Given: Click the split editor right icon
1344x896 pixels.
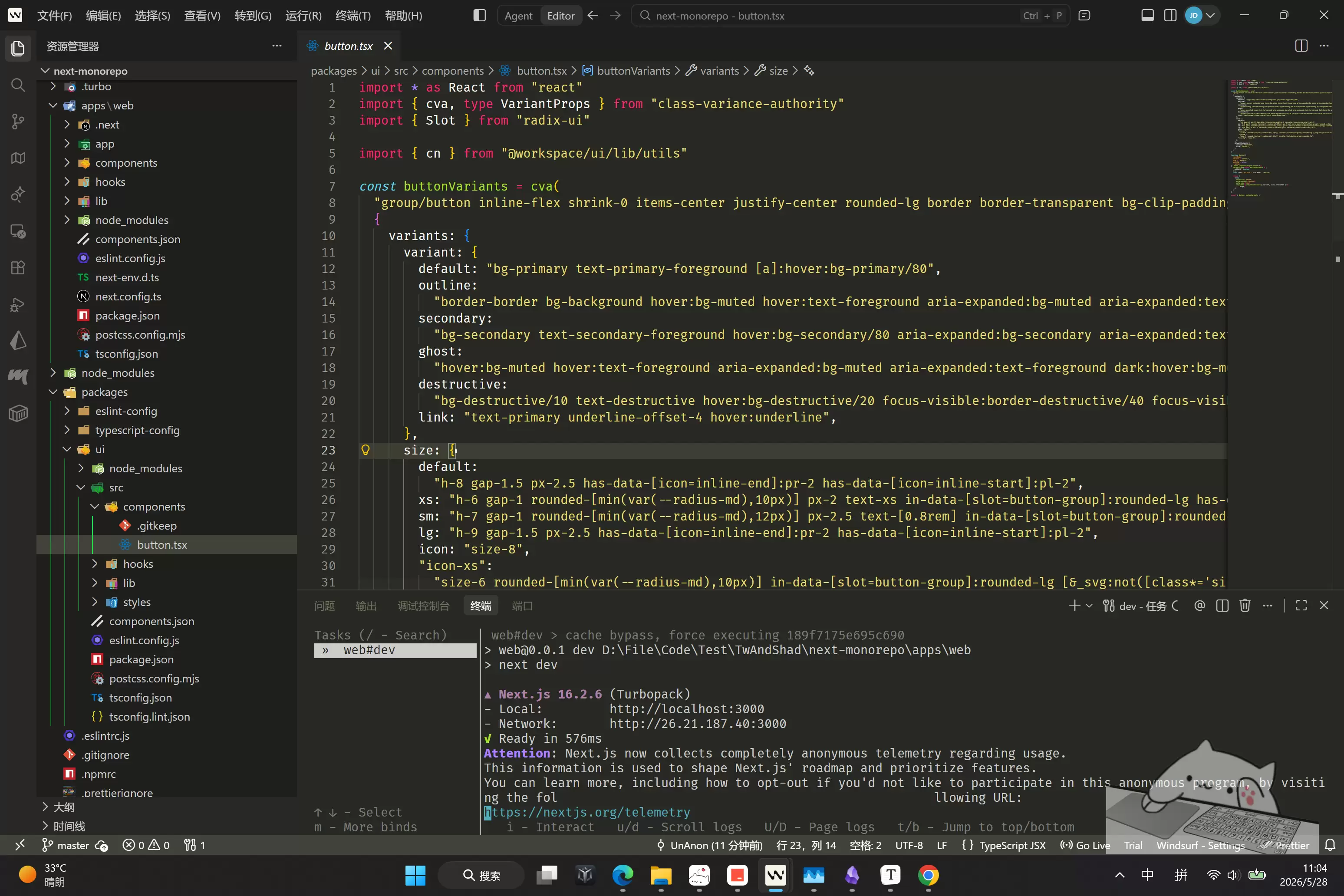Looking at the screenshot, I should 1301,46.
